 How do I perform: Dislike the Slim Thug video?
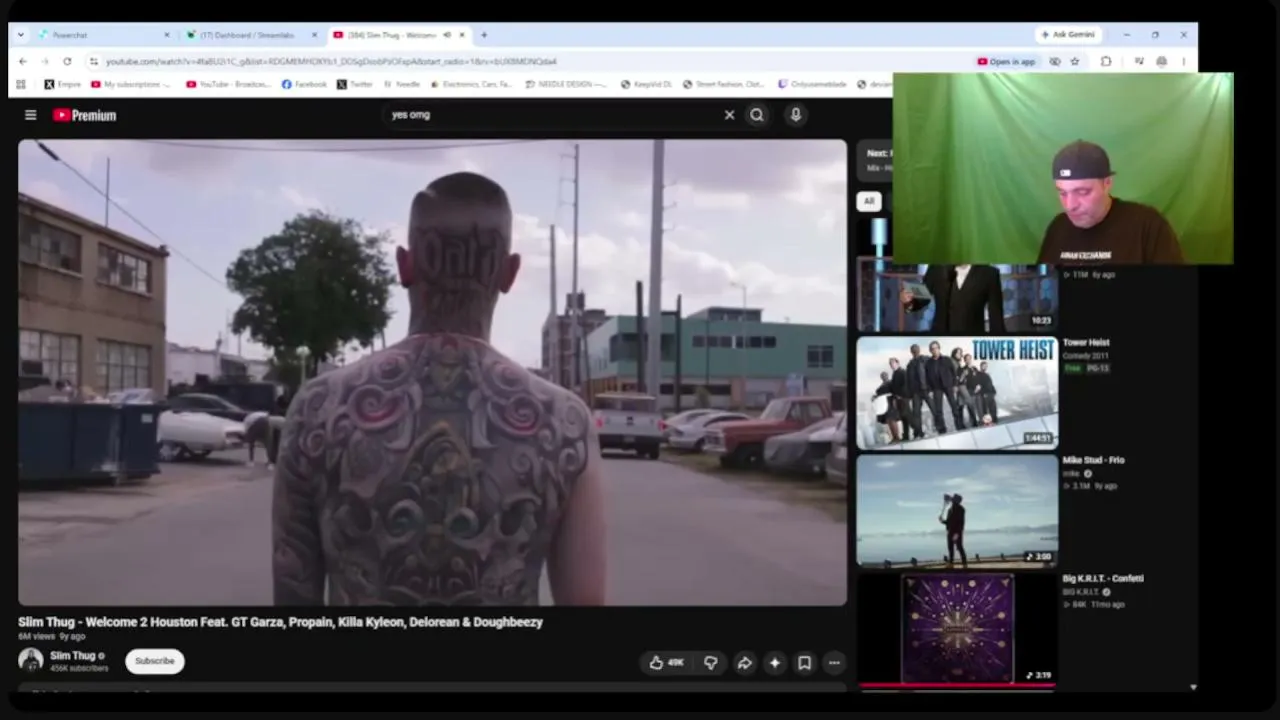pos(711,662)
